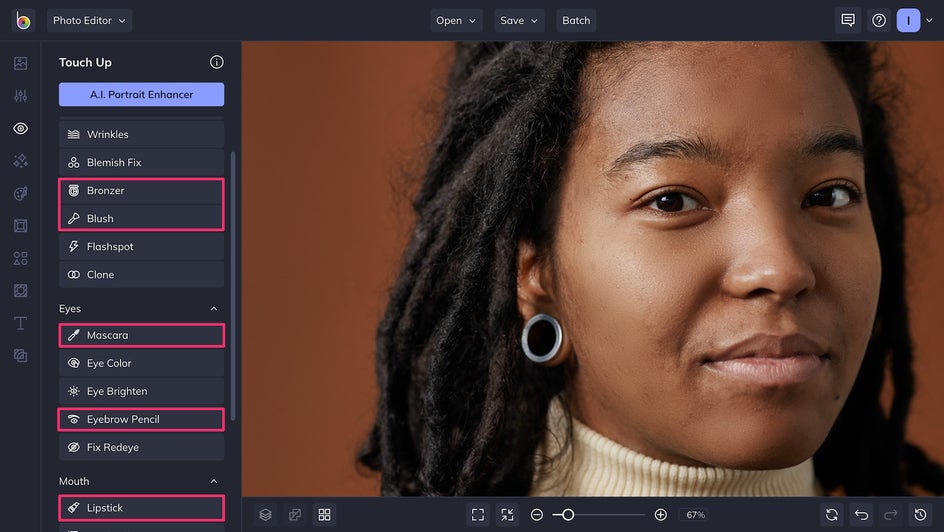Screen dimensions: 944x532
Task: Open the feedback chat icon
Action: pos(848,20)
